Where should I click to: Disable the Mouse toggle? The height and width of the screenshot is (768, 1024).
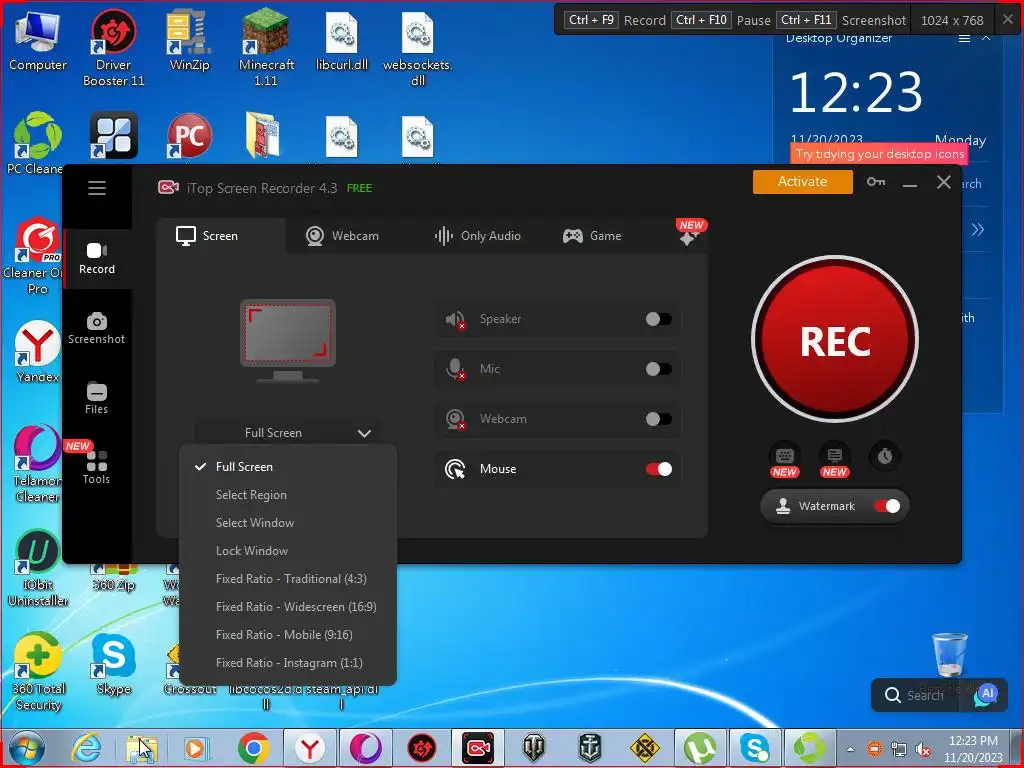click(x=658, y=469)
